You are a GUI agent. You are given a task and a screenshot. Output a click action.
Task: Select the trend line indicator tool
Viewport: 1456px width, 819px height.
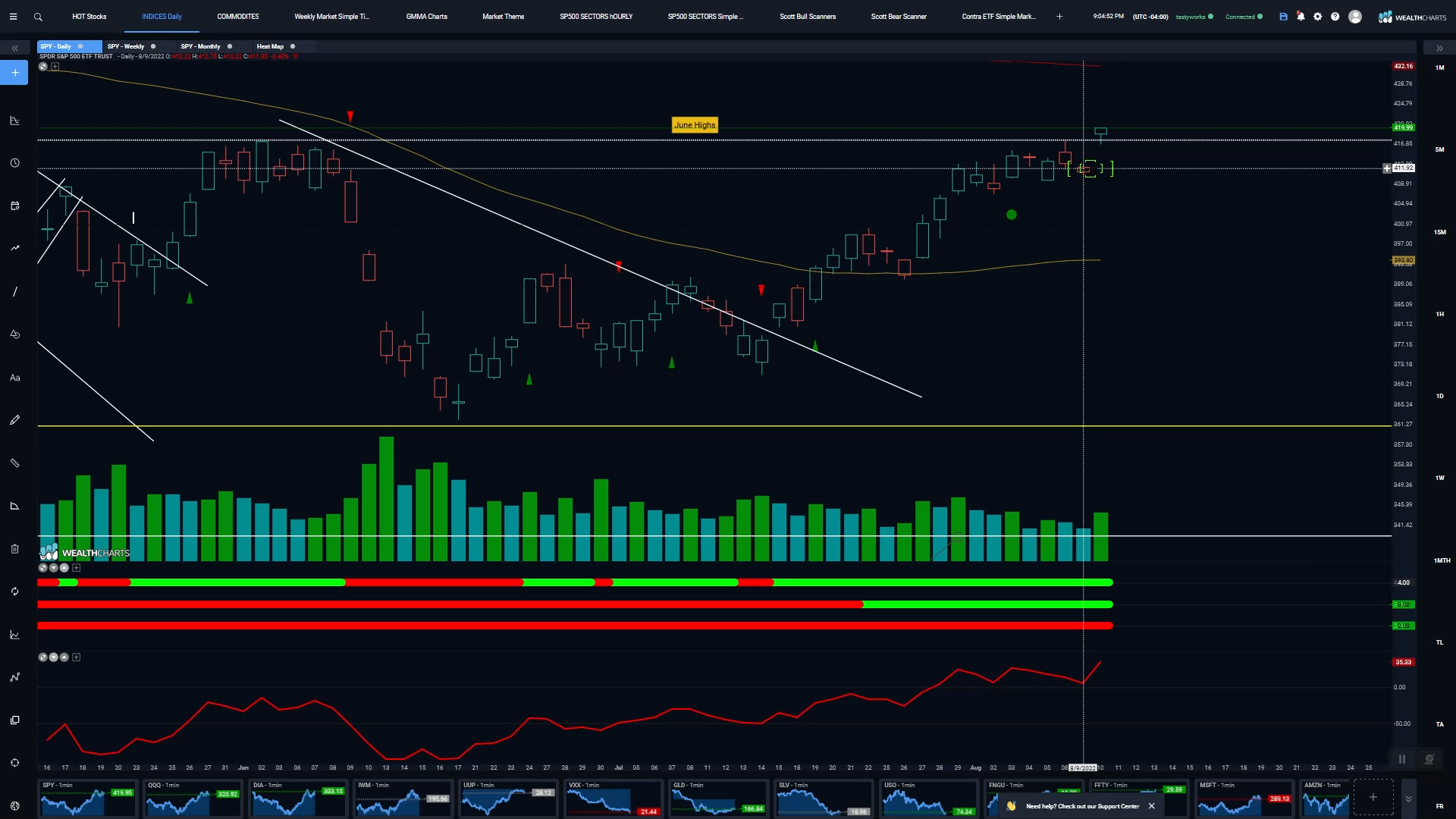(14, 248)
